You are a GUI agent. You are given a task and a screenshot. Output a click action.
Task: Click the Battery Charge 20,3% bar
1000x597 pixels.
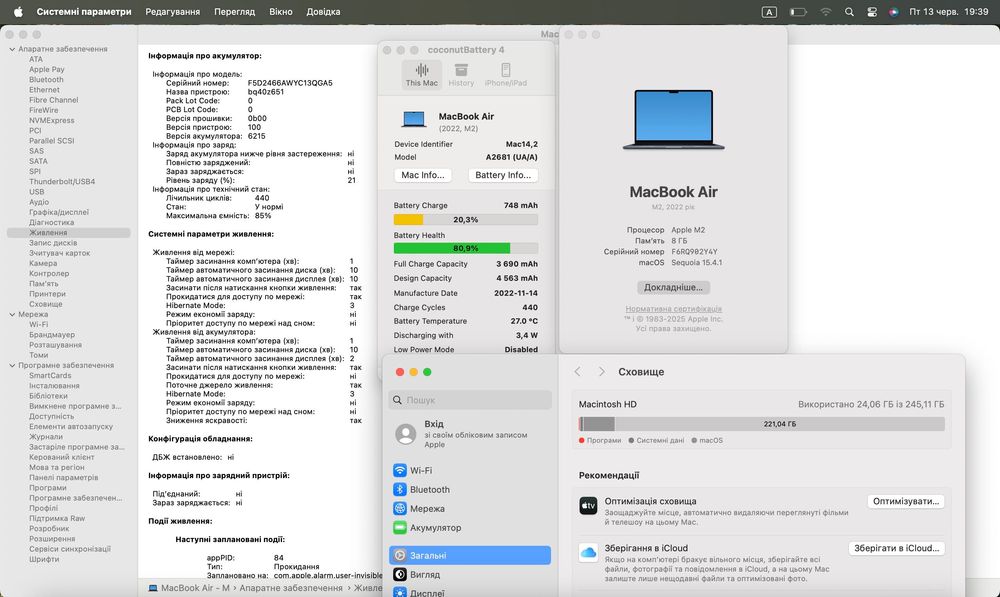(x=466, y=219)
